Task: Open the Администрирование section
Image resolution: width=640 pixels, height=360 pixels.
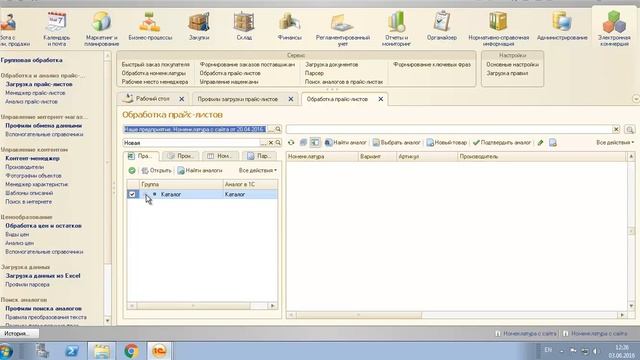Action: pyautogui.click(x=562, y=27)
